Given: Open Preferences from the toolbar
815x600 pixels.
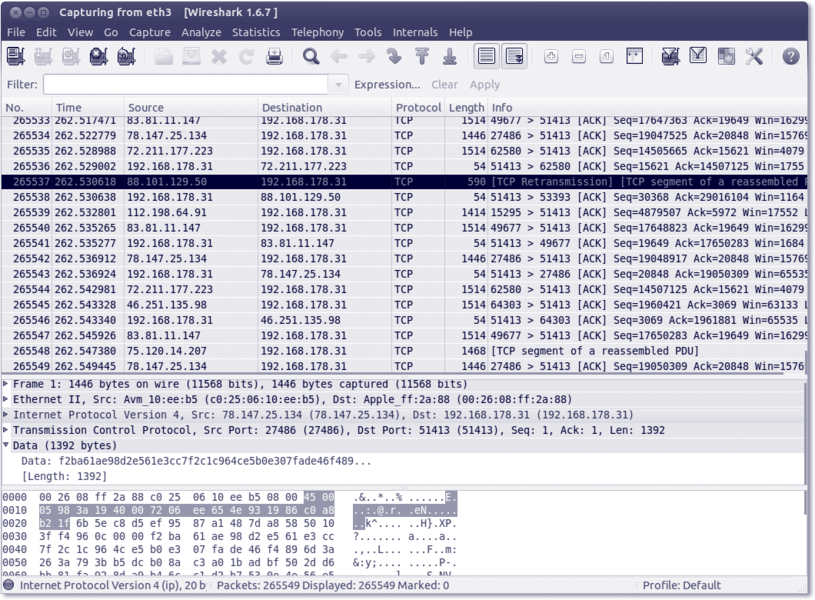Looking at the screenshot, I should point(754,57).
